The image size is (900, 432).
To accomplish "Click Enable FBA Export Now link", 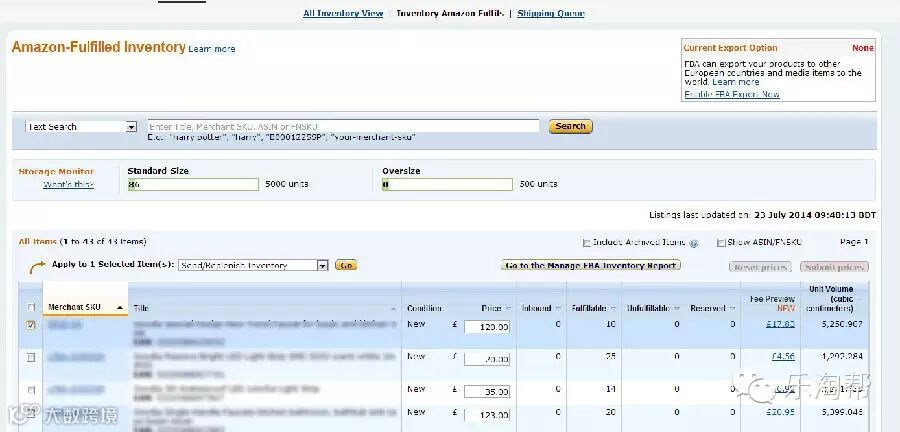I will [x=732, y=94].
